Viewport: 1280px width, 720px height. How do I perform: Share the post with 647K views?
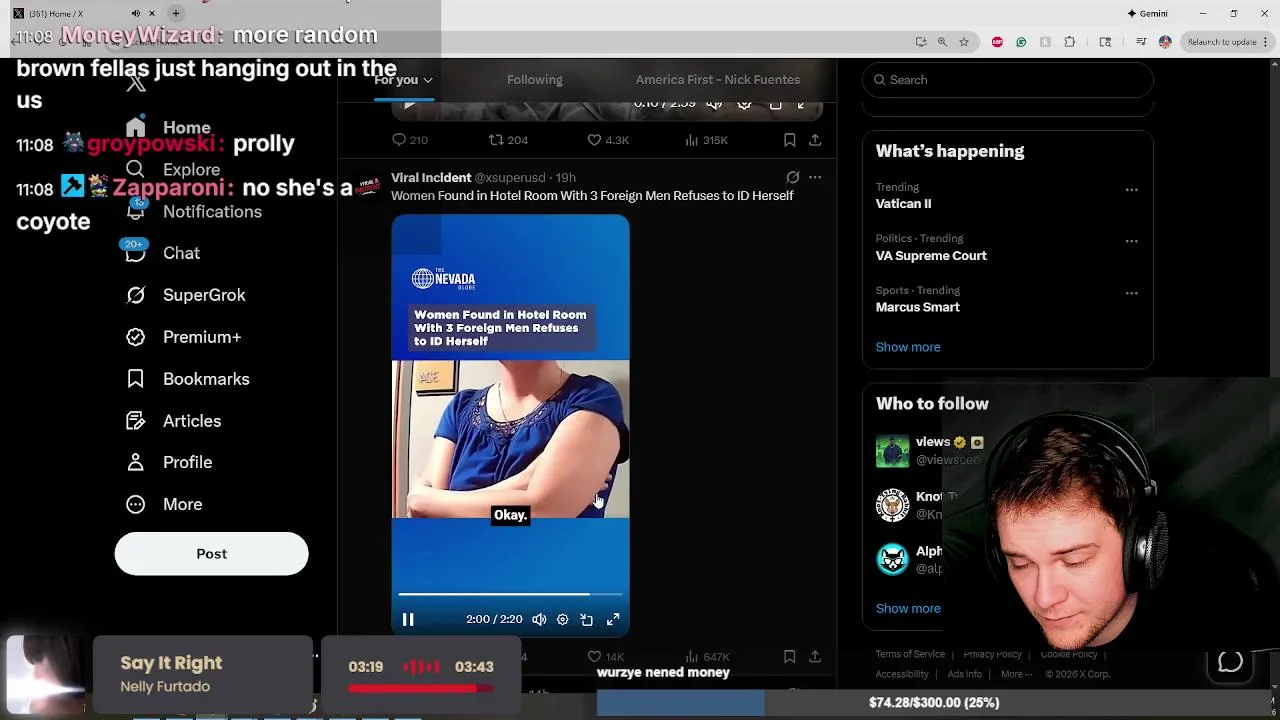click(815, 657)
